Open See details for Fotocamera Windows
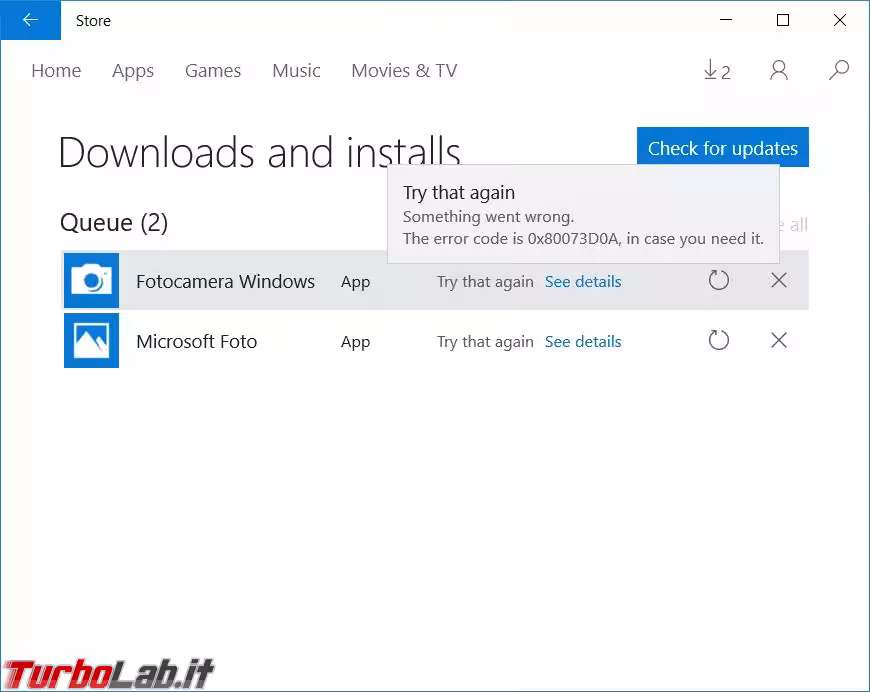 tap(583, 282)
